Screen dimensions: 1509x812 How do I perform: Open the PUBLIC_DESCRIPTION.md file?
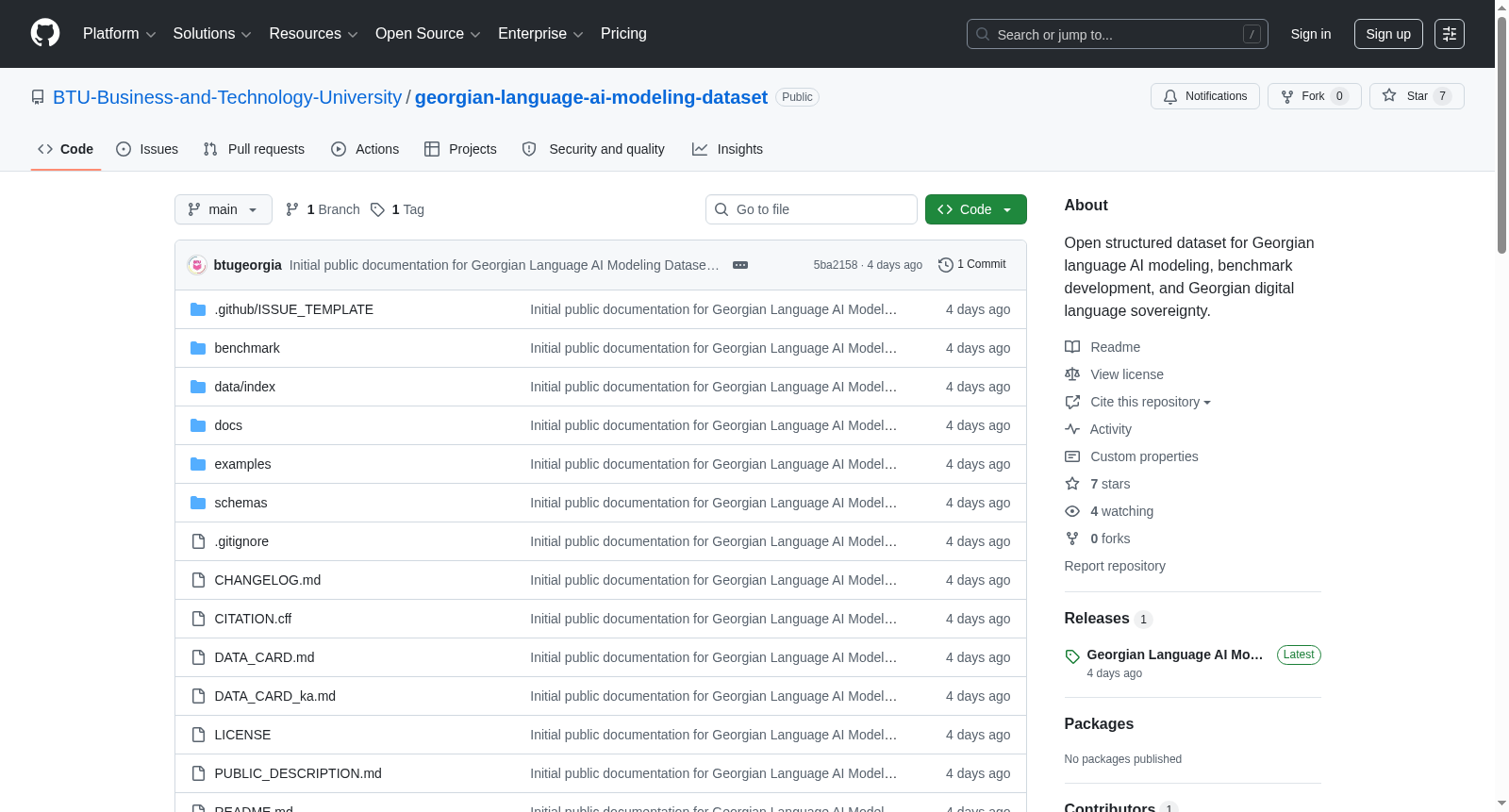coord(298,773)
